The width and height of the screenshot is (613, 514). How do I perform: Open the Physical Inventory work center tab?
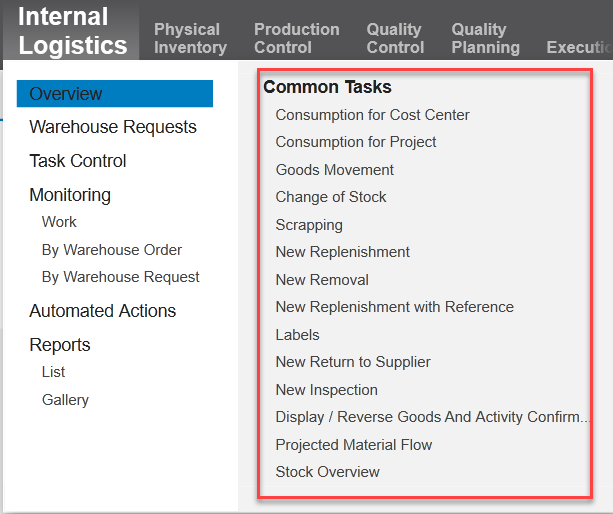coord(190,38)
